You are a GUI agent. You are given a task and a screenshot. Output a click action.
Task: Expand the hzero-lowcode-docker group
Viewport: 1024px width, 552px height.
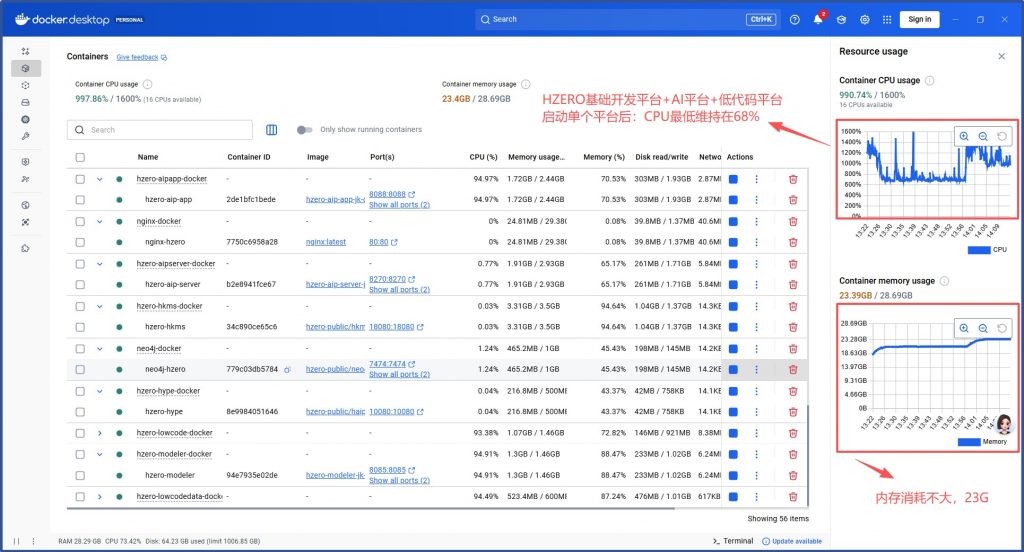pyautogui.click(x=99, y=433)
